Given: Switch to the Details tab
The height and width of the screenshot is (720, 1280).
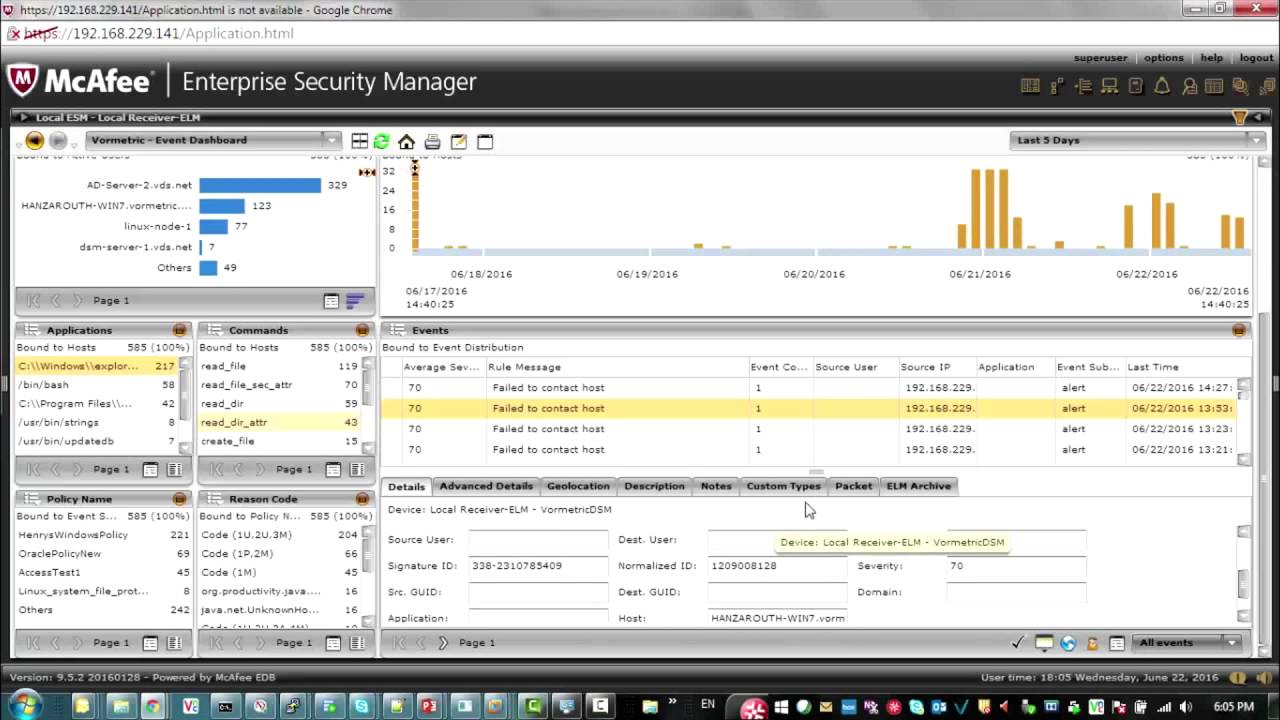Looking at the screenshot, I should [406, 487].
